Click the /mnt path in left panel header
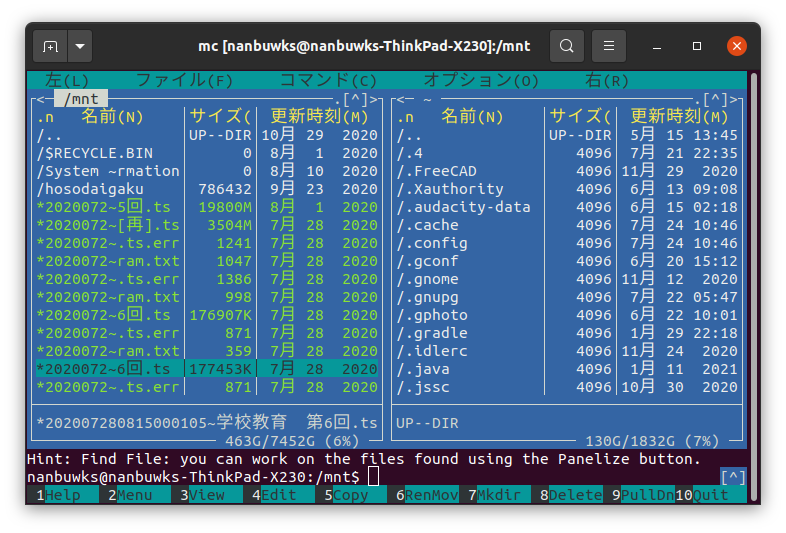The width and height of the screenshot is (786, 533). click(x=81, y=99)
